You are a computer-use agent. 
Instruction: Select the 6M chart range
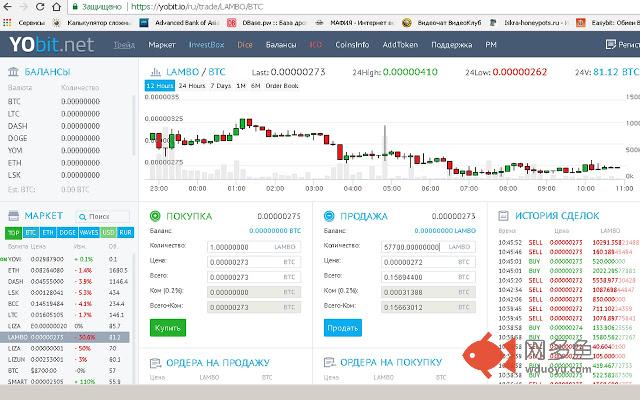click(256, 86)
